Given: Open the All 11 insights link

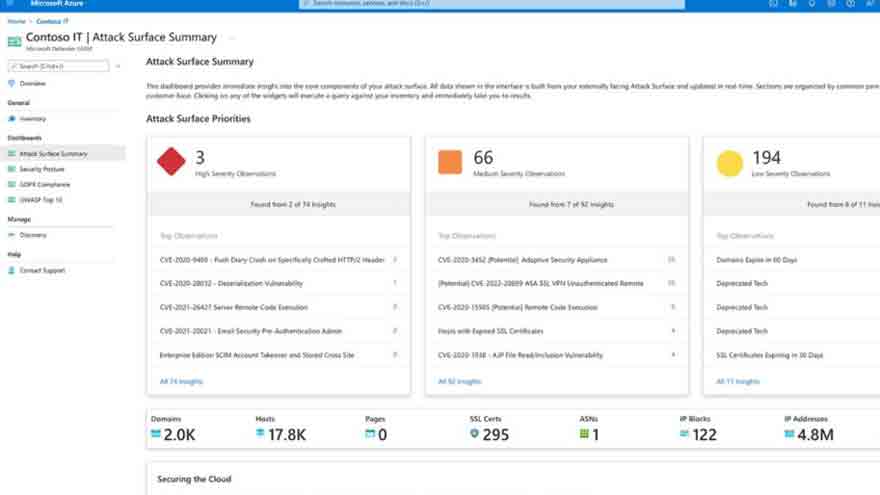Looking at the screenshot, I should click(738, 381).
